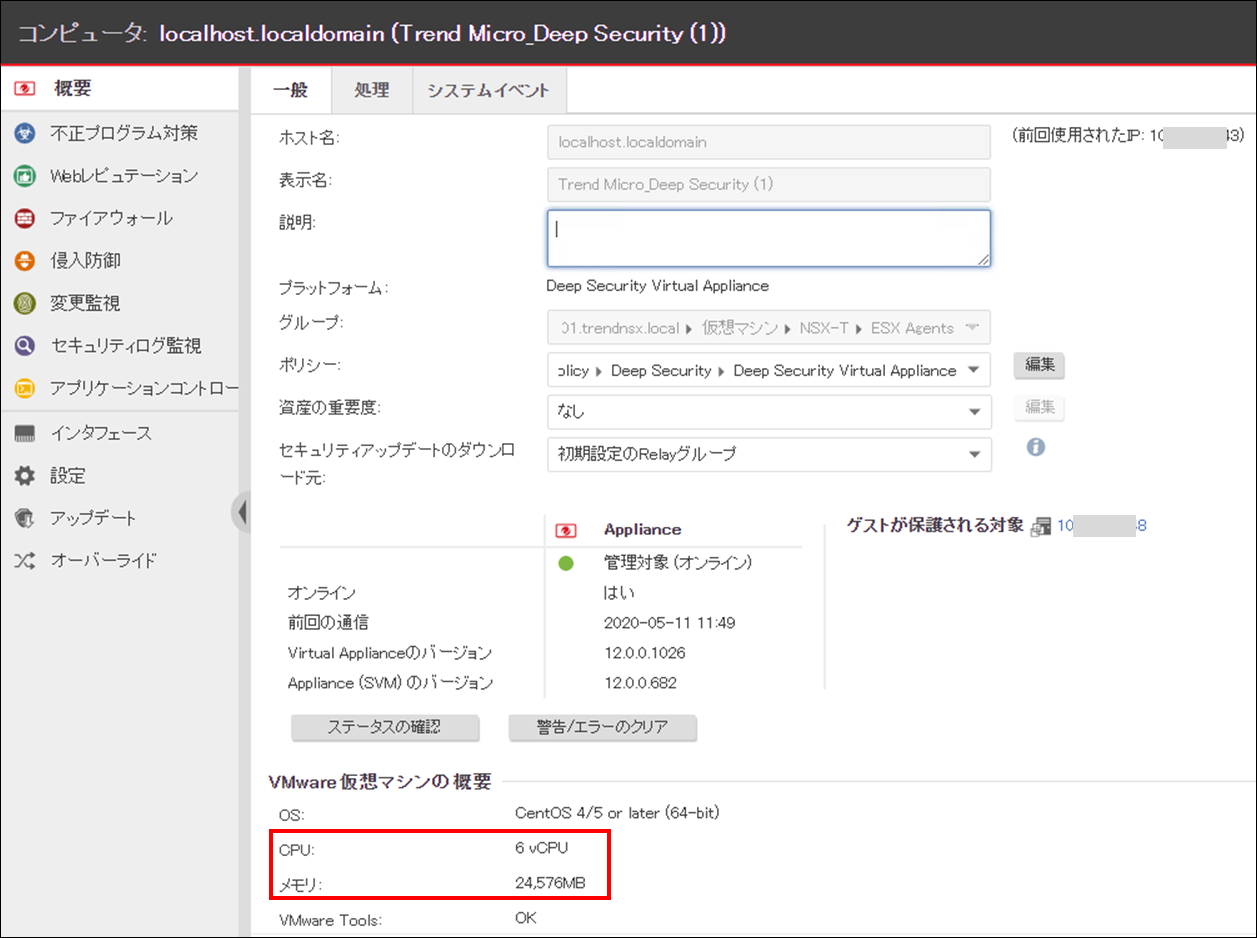Open the システムイベント tab

[489, 90]
